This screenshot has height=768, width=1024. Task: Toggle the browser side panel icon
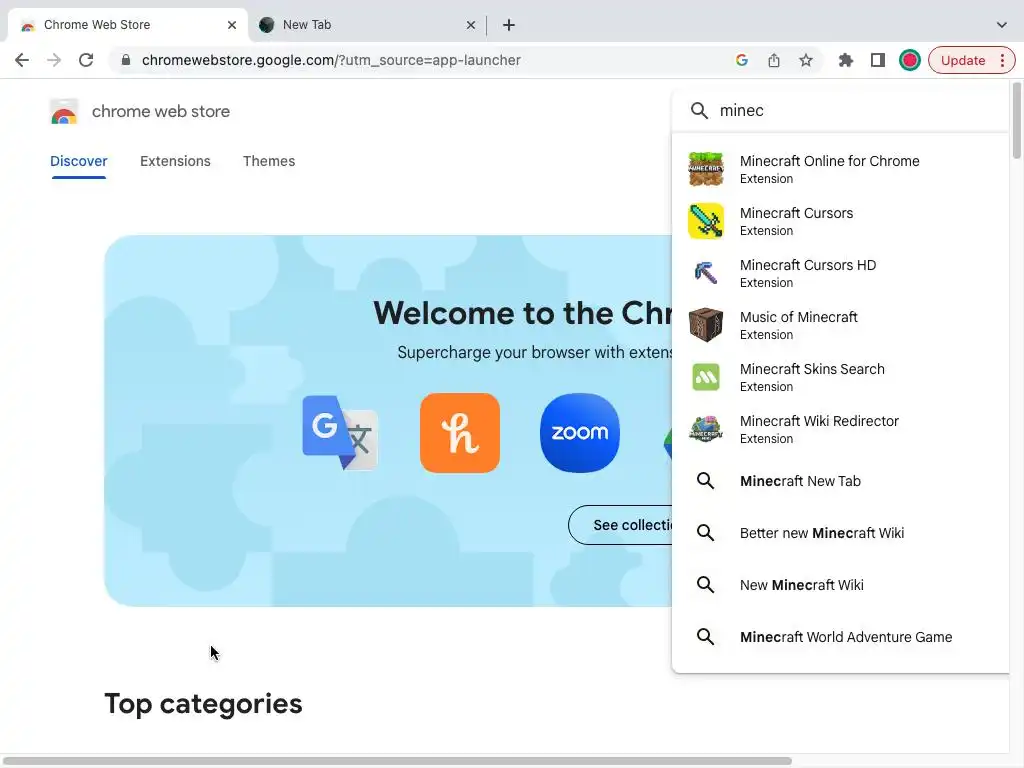tap(878, 60)
